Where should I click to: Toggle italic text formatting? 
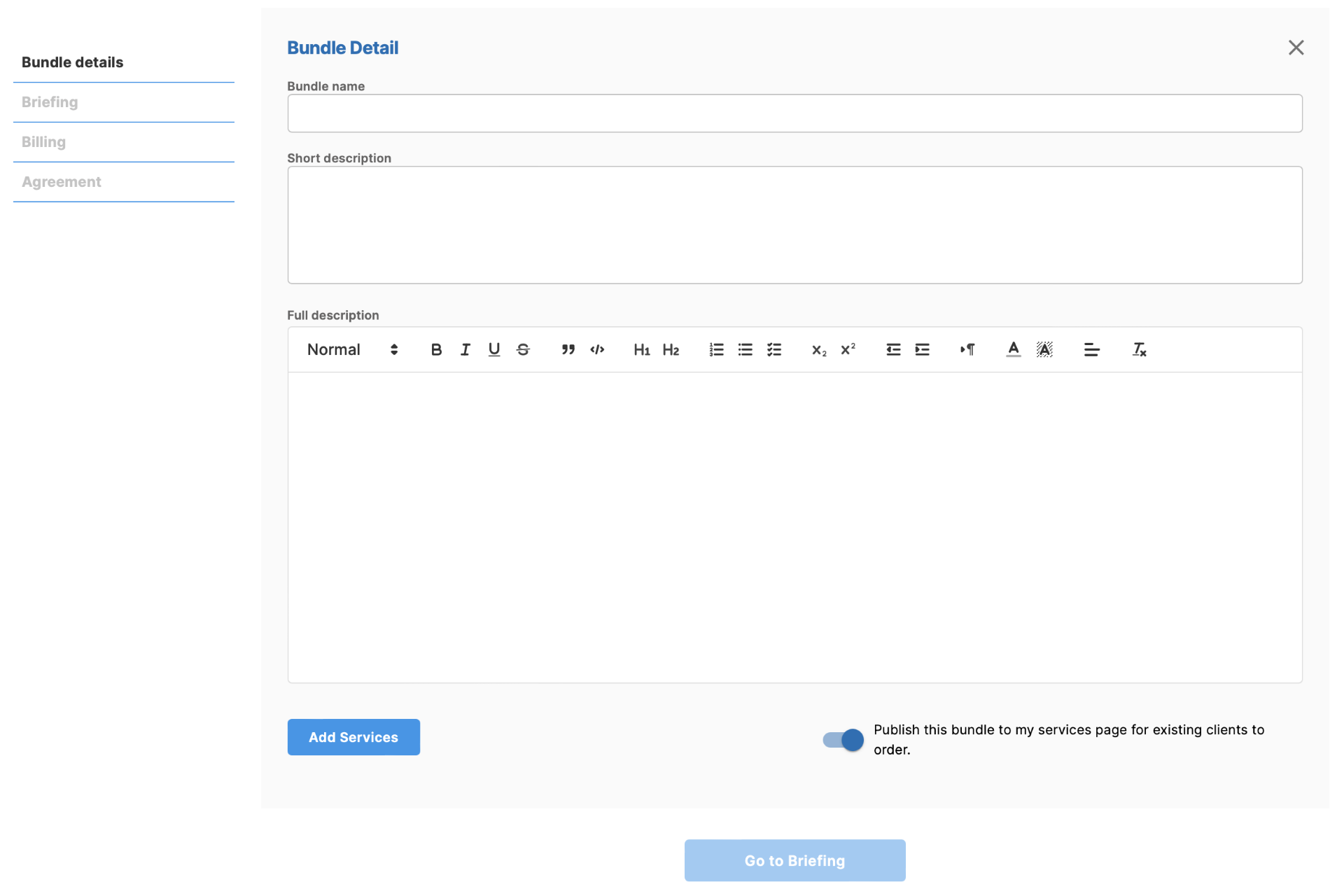click(465, 349)
